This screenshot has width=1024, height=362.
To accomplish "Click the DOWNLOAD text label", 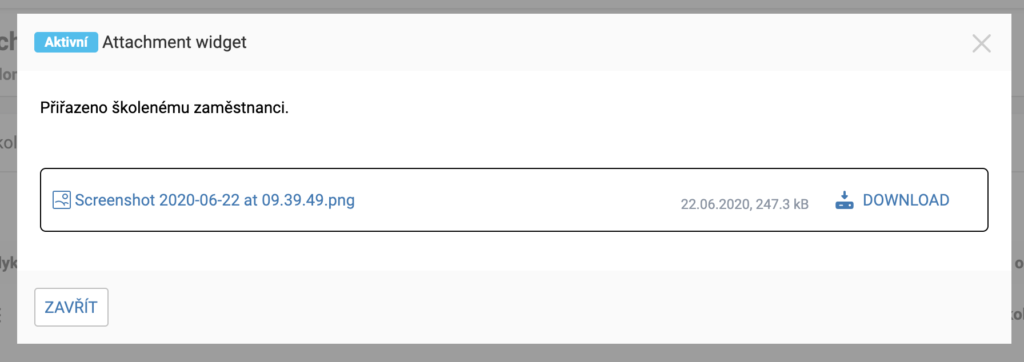I will pyautogui.click(x=906, y=200).
